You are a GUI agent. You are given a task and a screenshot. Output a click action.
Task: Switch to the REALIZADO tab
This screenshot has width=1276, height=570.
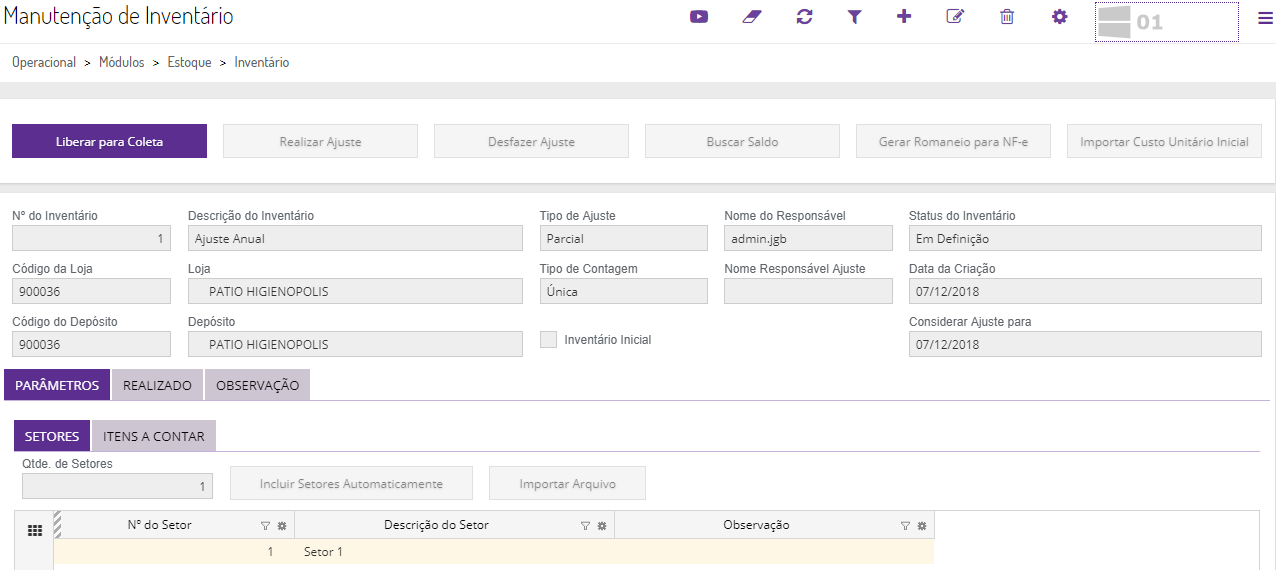(157, 385)
